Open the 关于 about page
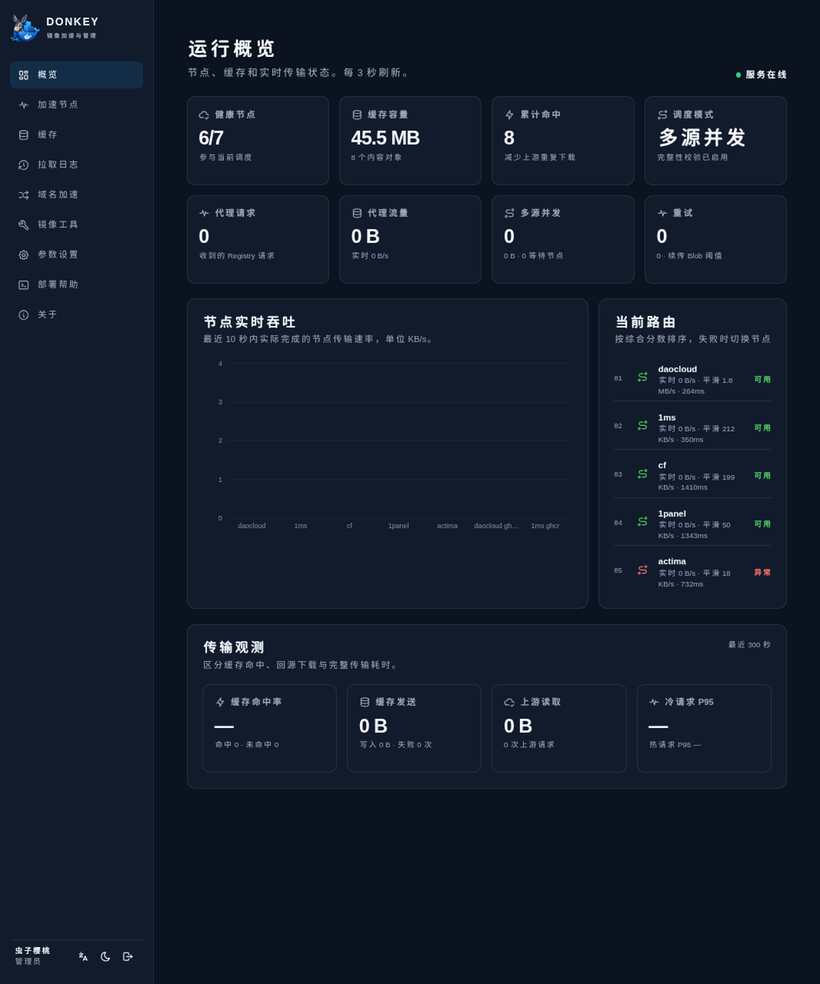 click(76, 314)
